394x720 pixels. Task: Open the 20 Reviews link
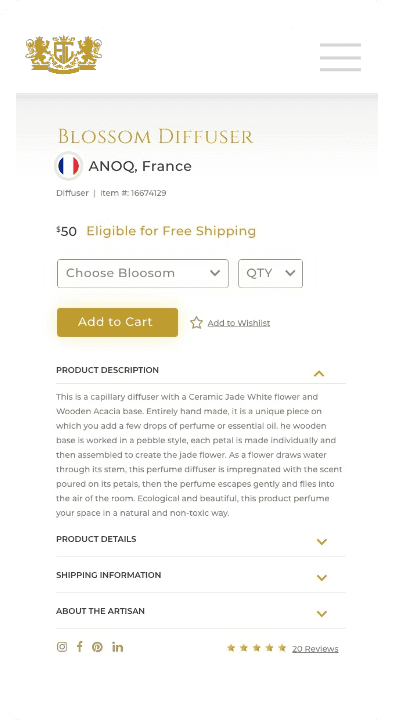coord(315,649)
